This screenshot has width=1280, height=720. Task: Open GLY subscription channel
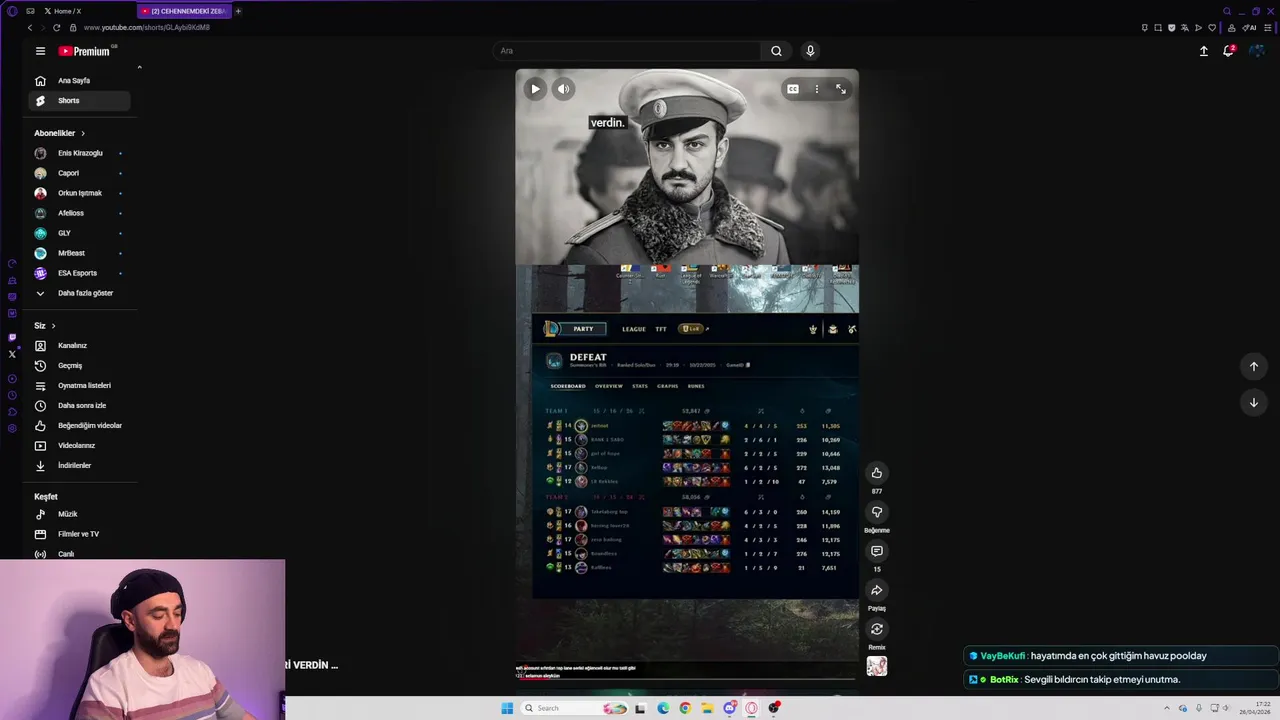click(x=80, y=233)
